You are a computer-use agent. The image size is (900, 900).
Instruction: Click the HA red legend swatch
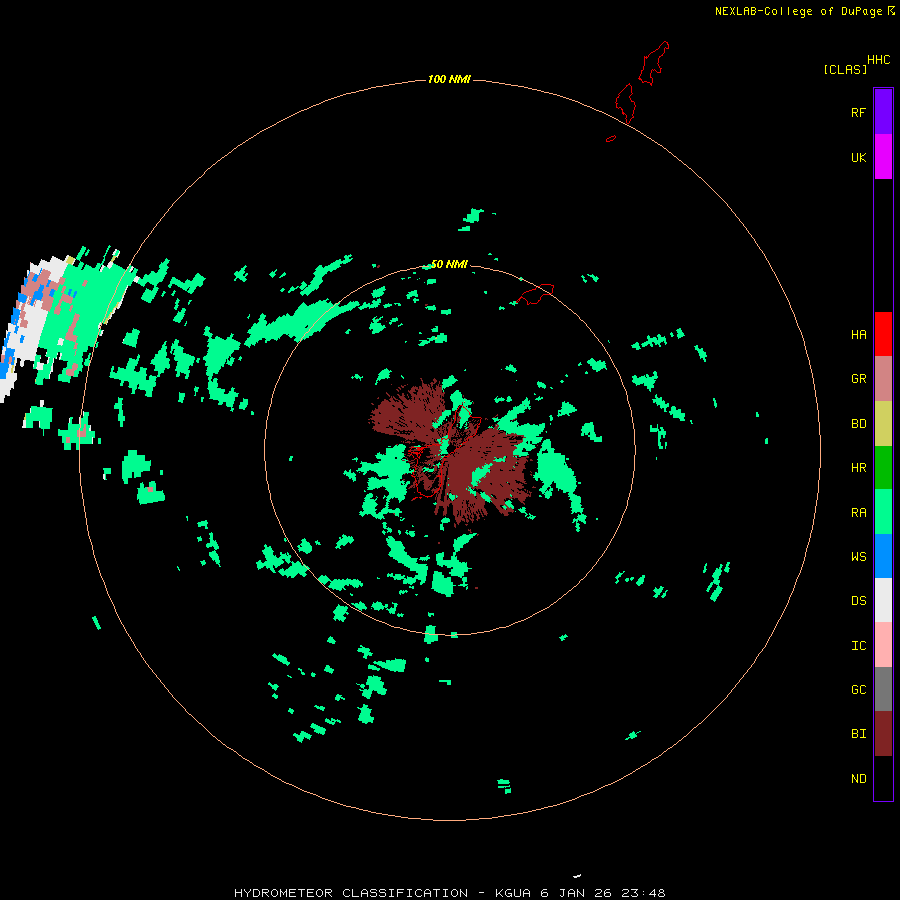(x=883, y=334)
